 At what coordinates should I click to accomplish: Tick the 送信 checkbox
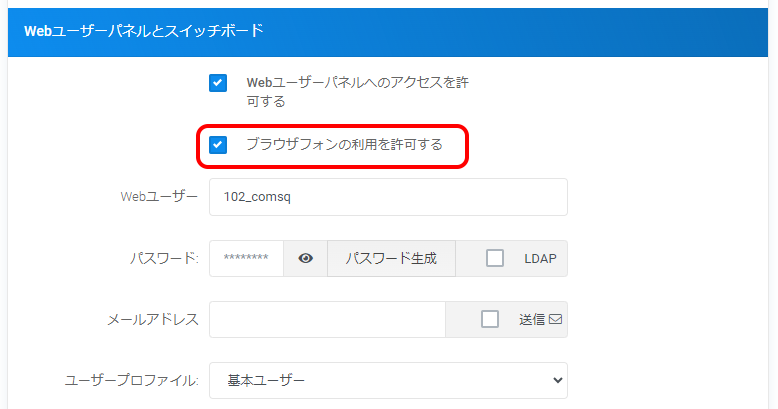coord(490,320)
